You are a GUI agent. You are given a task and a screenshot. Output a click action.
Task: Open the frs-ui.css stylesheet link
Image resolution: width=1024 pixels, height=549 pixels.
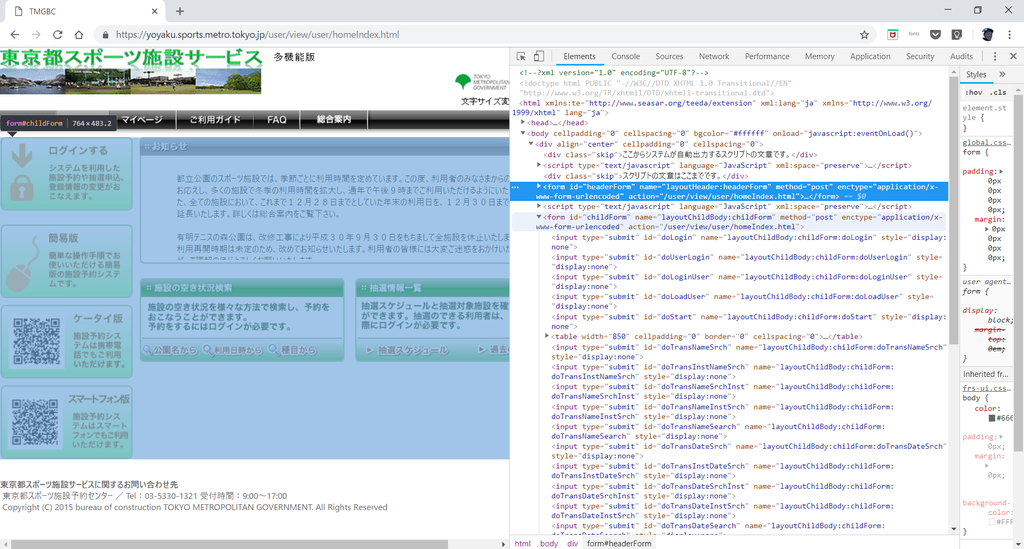tap(985, 388)
